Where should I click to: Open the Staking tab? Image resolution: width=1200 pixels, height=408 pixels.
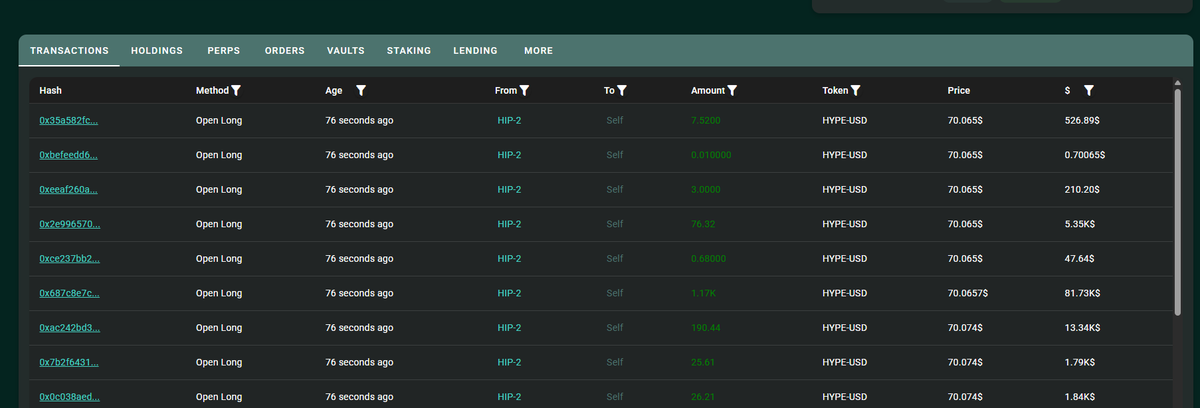pos(409,51)
